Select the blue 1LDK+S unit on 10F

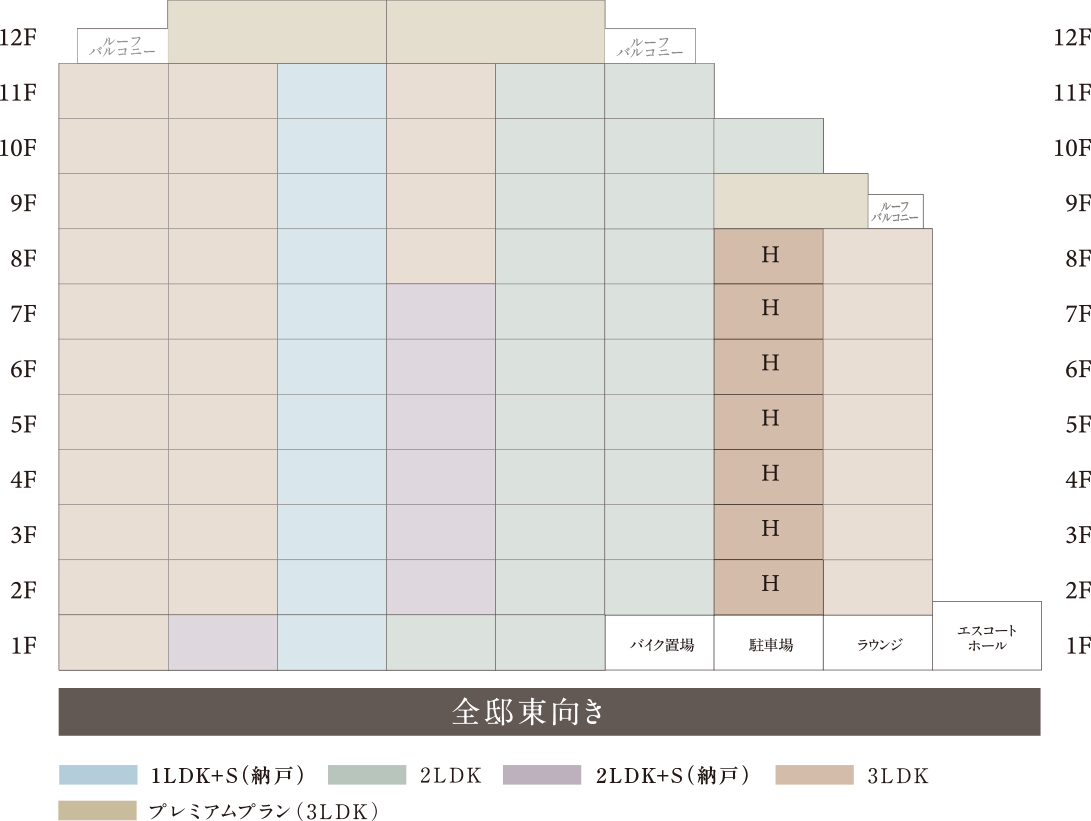click(332, 146)
